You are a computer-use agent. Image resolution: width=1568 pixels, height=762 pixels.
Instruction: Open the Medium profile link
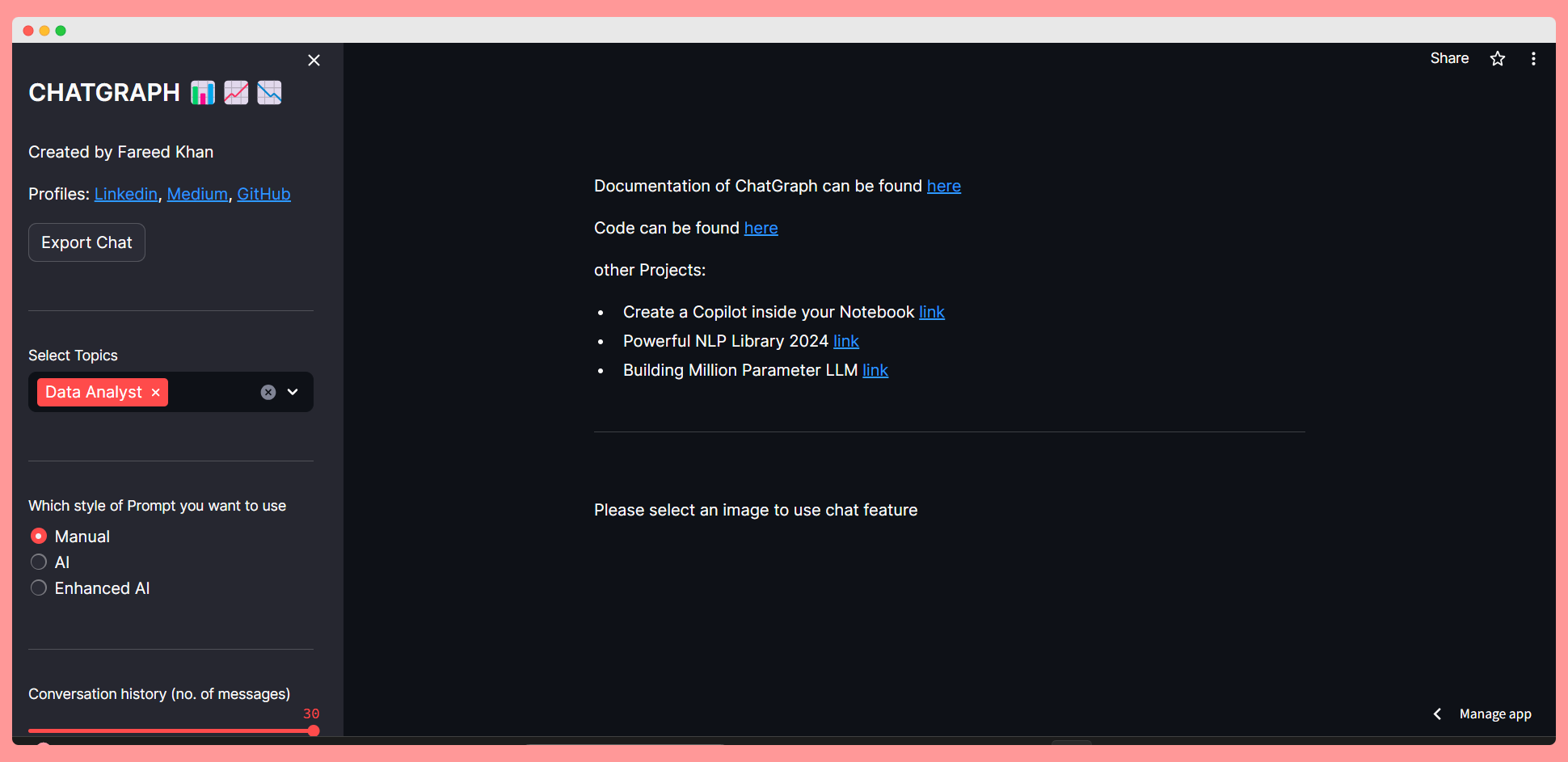(x=197, y=194)
